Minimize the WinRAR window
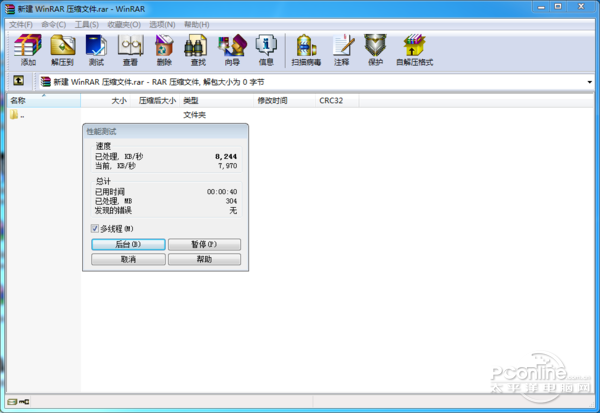The image size is (600, 413). [541, 7]
